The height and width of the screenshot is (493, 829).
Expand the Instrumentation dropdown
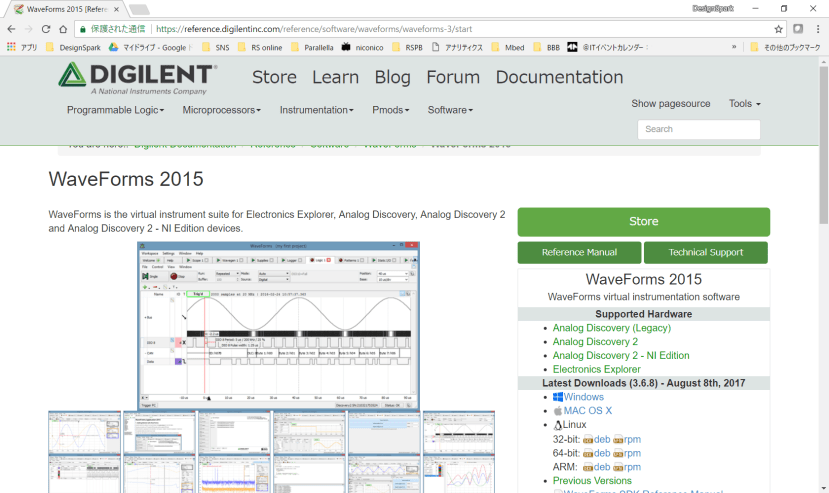317,110
